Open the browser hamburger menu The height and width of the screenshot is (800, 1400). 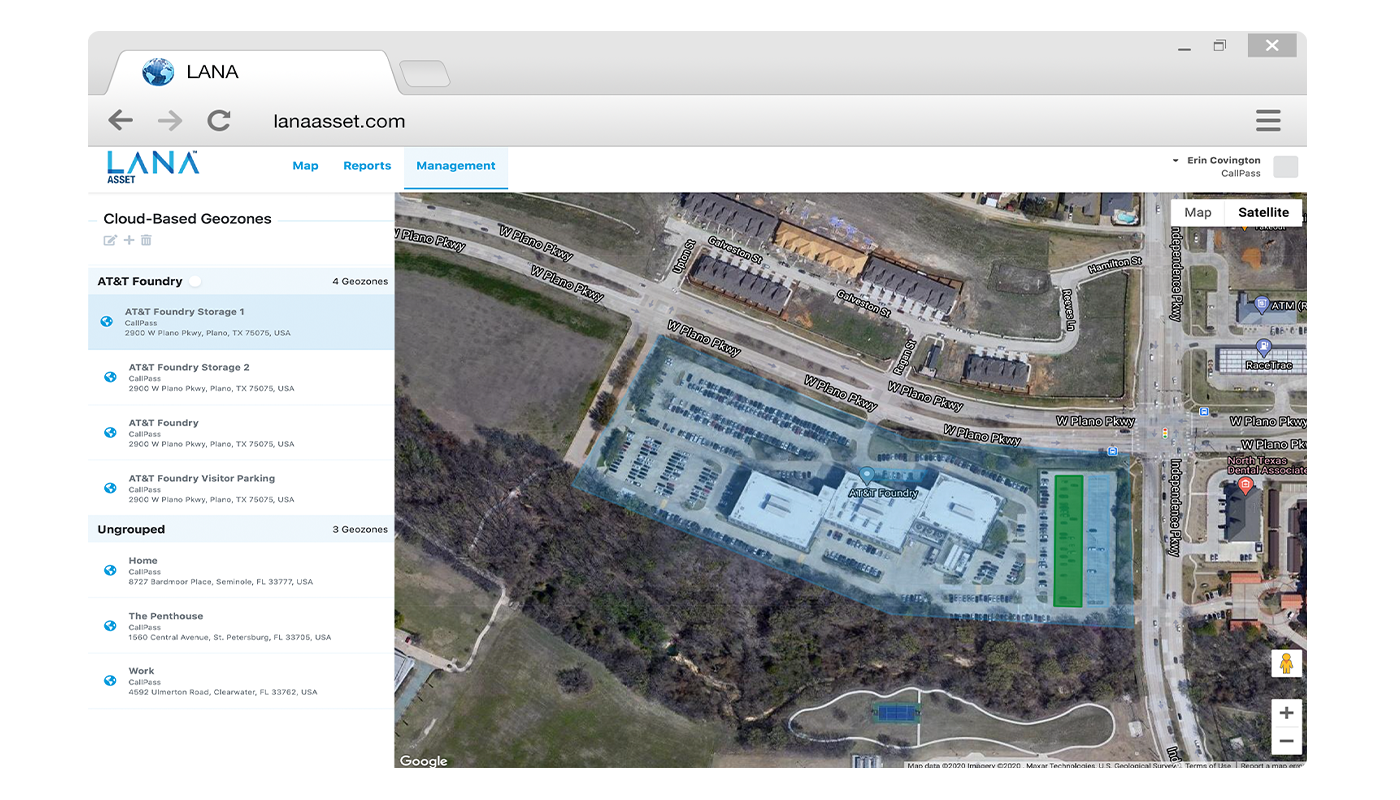click(1268, 121)
